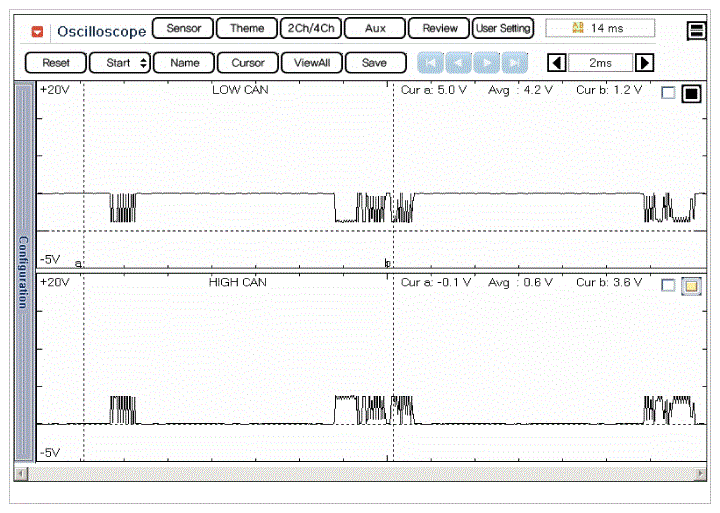Click the HIGH CAN yellow color swatch

coord(690,286)
